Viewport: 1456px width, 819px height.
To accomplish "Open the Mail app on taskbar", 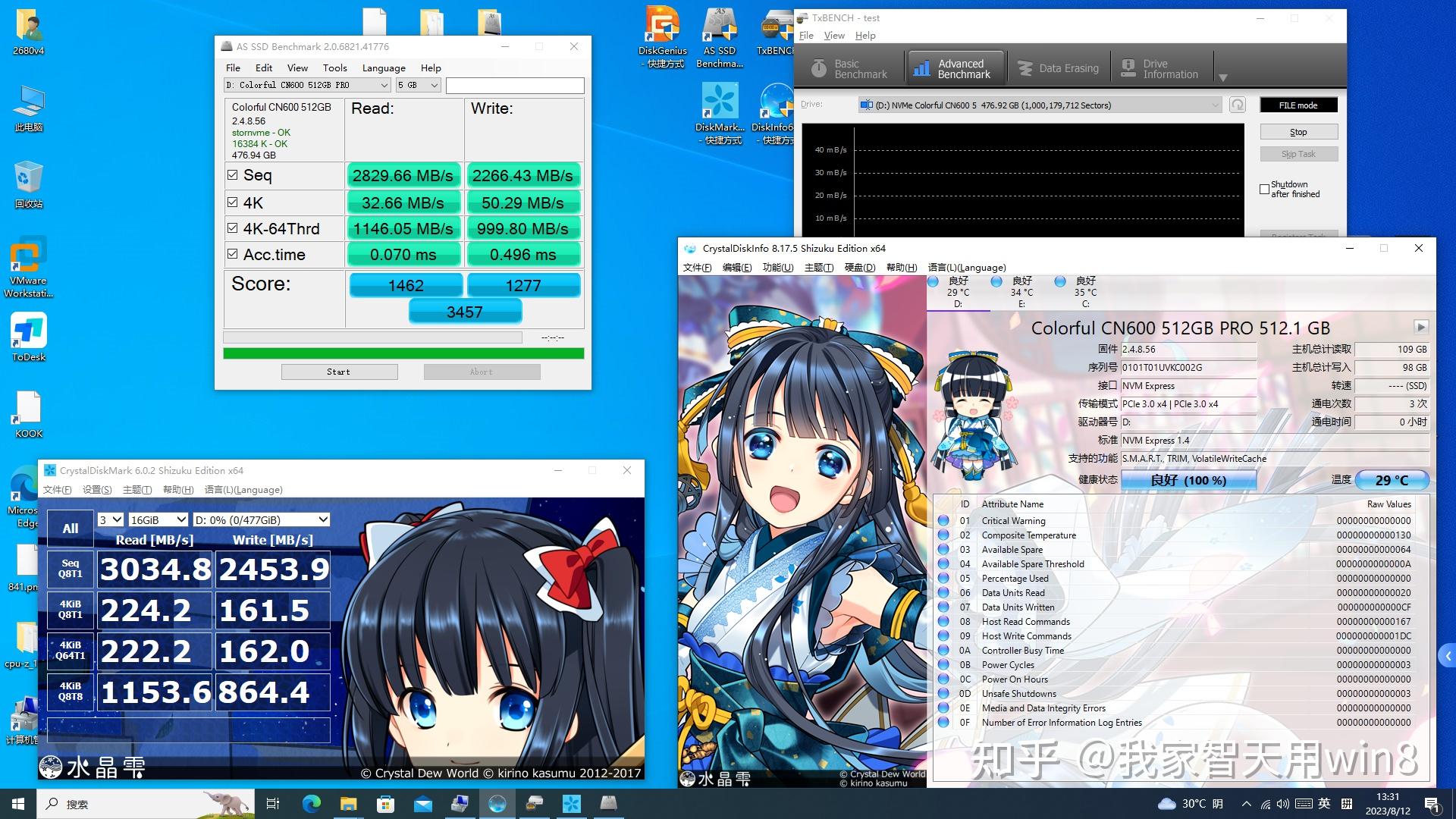I will click(x=422, y=804).
